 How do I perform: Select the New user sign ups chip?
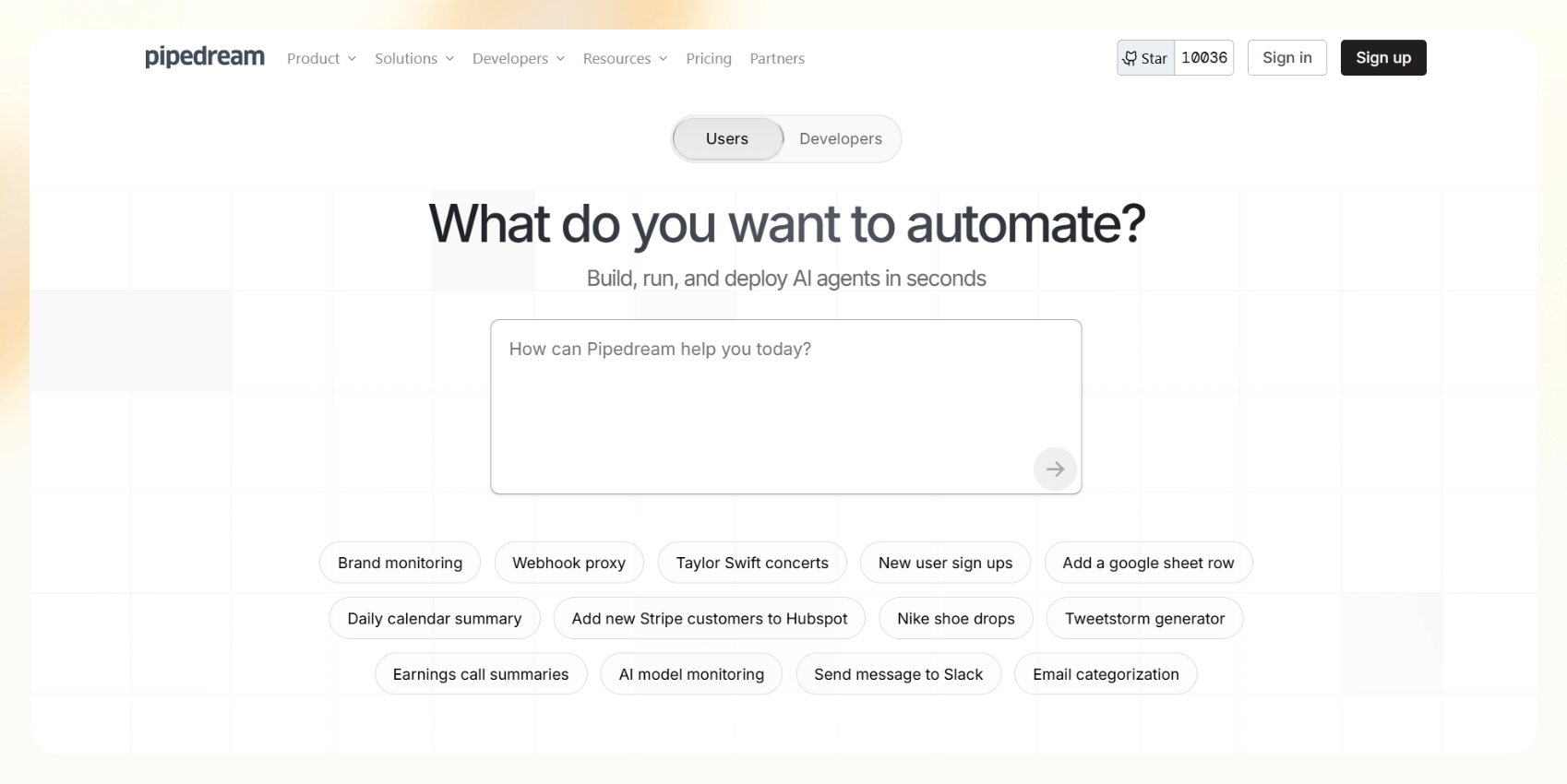click(x=946, y=563)
